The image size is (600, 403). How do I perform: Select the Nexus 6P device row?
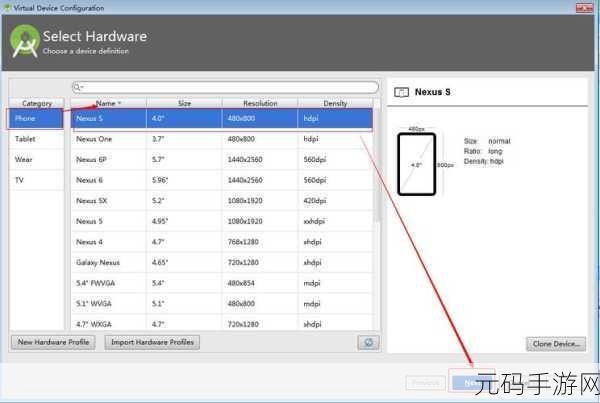coord(222,160)
